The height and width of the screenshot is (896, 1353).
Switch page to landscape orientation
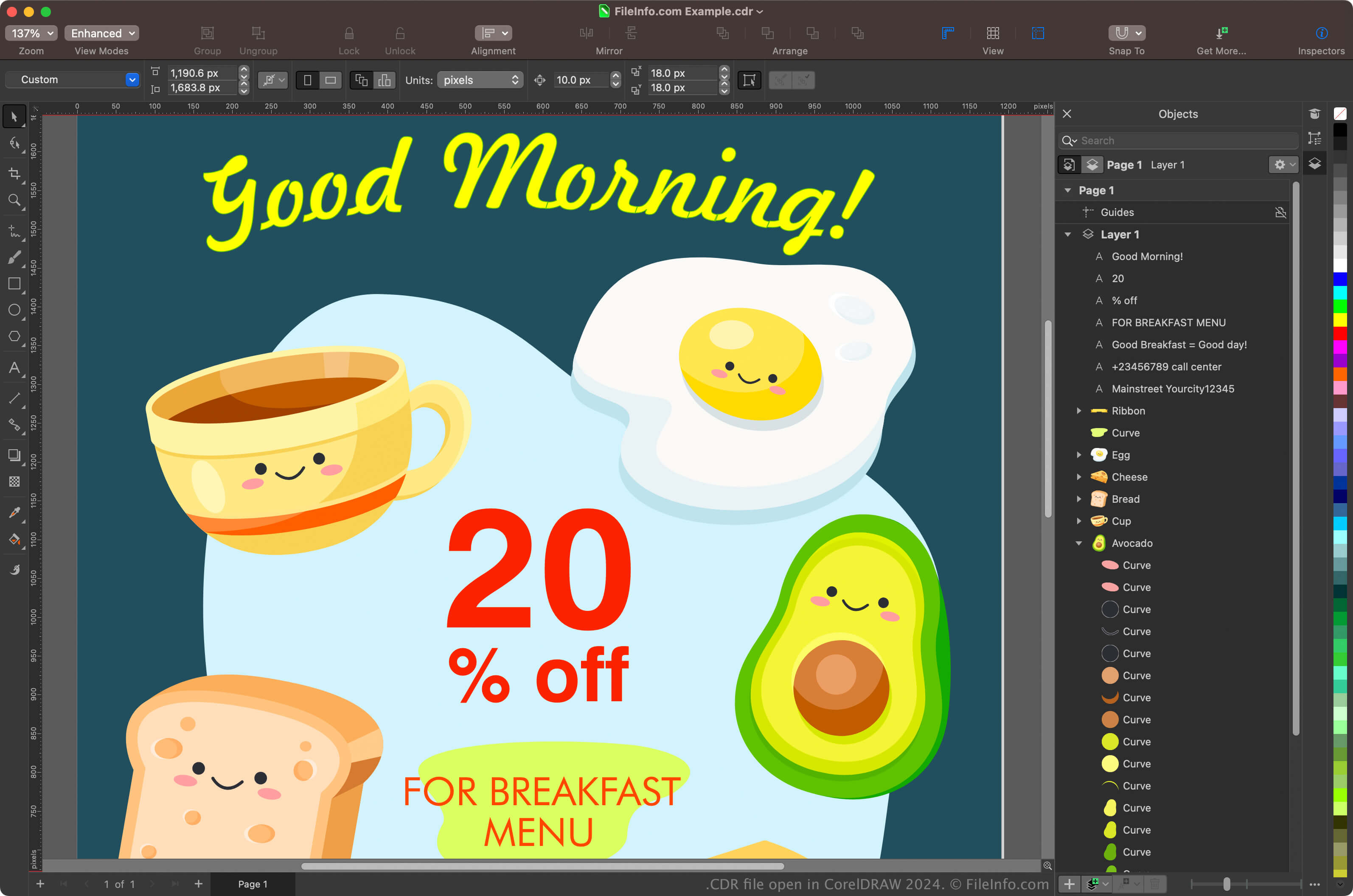(x=330, y=80)
